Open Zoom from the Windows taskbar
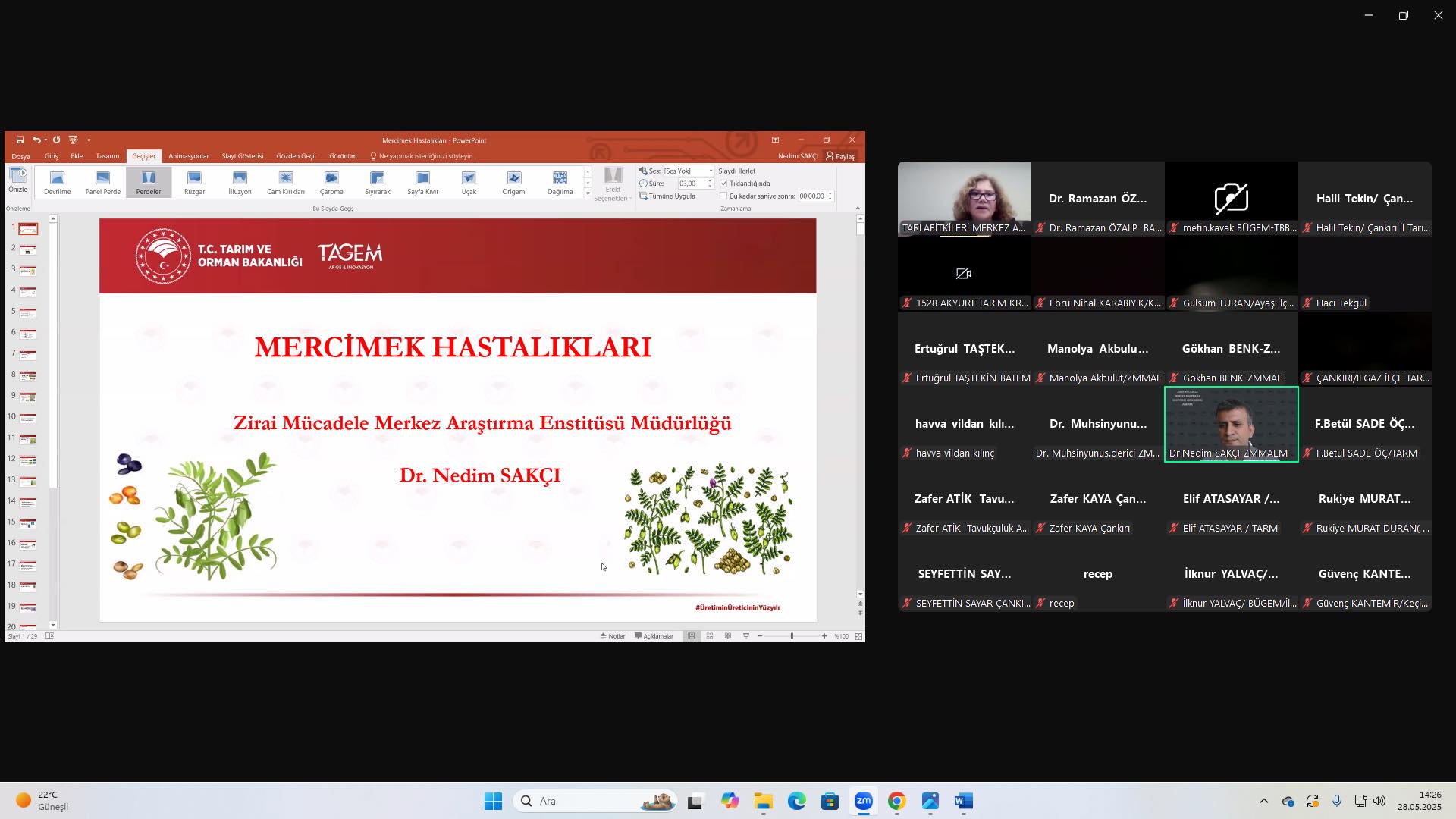1456x819 pixels. click(863, 801)
